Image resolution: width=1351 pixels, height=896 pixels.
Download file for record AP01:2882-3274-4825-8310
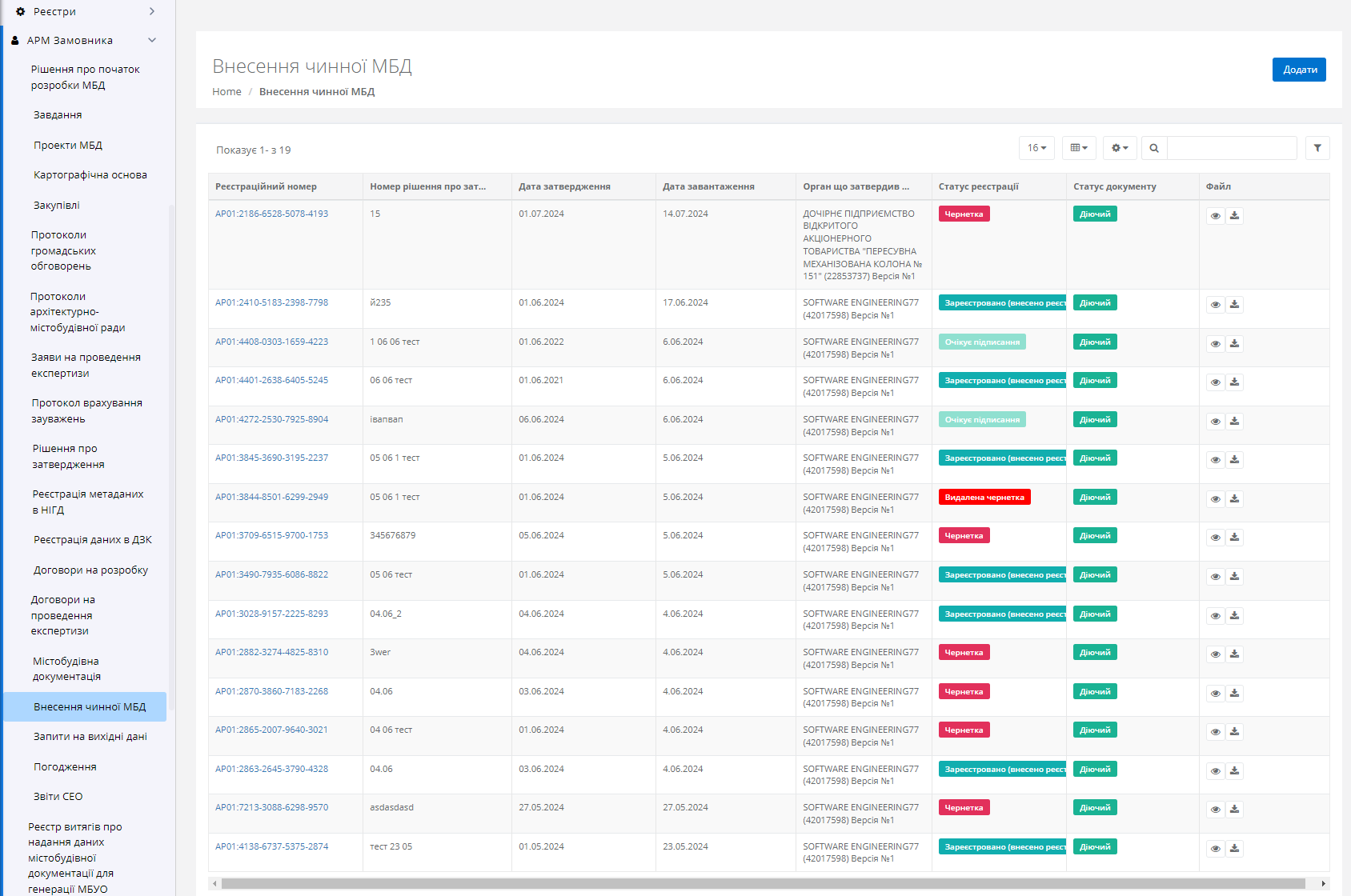tap(1235, 654)
